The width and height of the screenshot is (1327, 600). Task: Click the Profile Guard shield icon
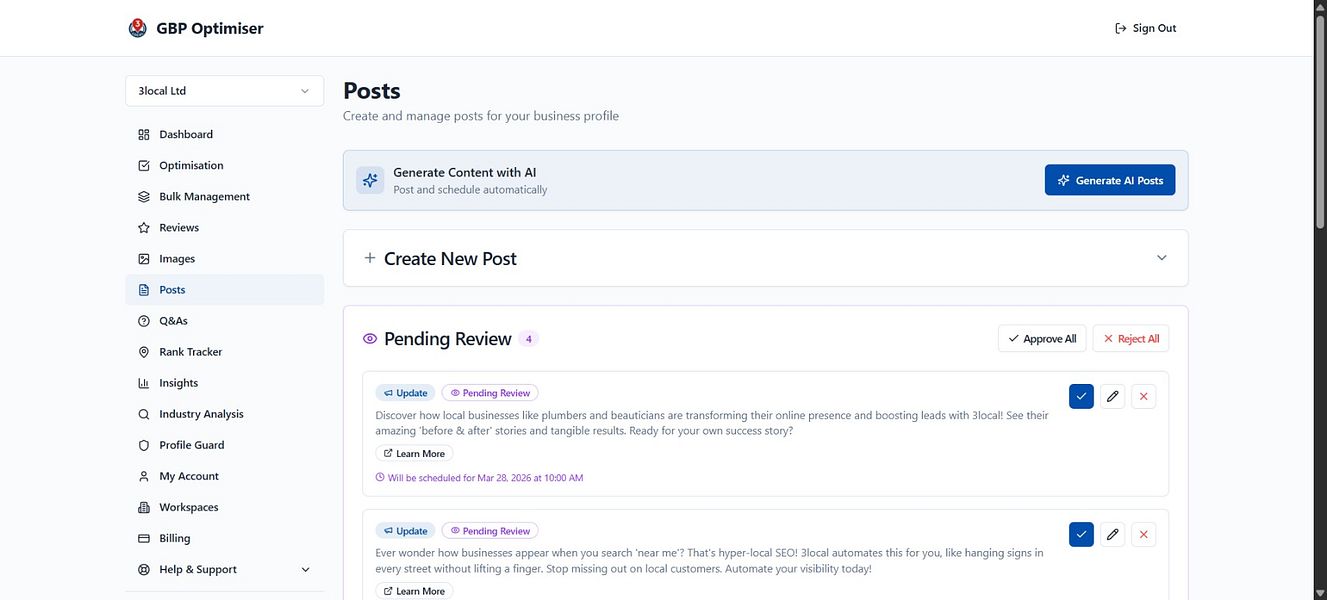point(144,444)
